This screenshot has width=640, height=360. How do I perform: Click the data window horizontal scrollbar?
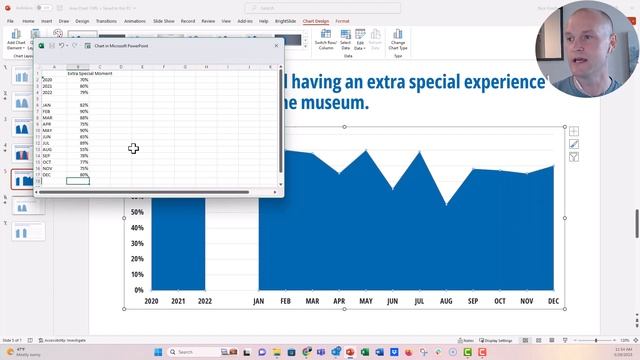144,192
